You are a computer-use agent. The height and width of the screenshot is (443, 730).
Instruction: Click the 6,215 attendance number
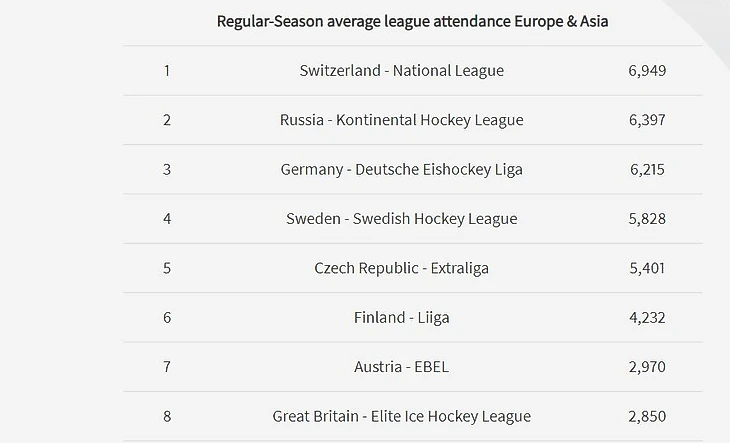647,169
